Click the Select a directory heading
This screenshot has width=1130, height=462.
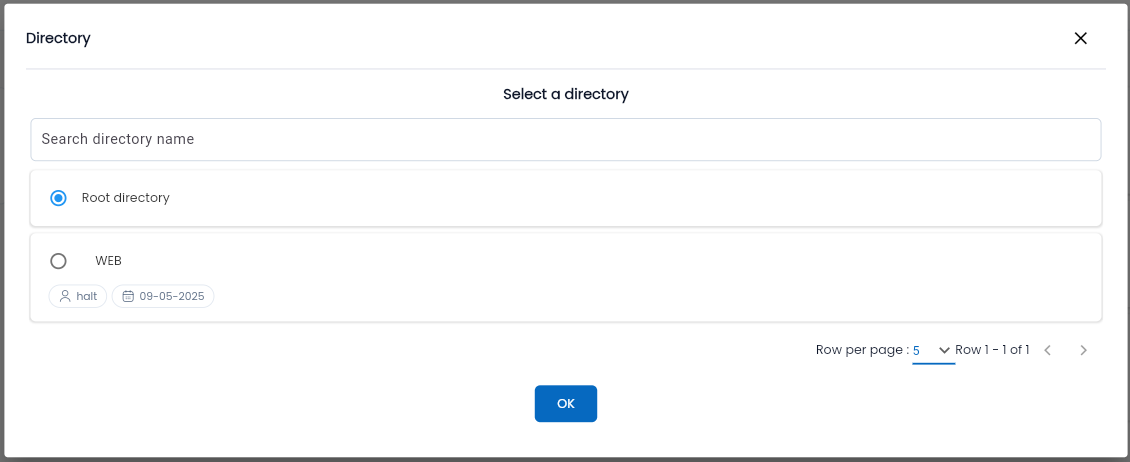tap(566, 94)
